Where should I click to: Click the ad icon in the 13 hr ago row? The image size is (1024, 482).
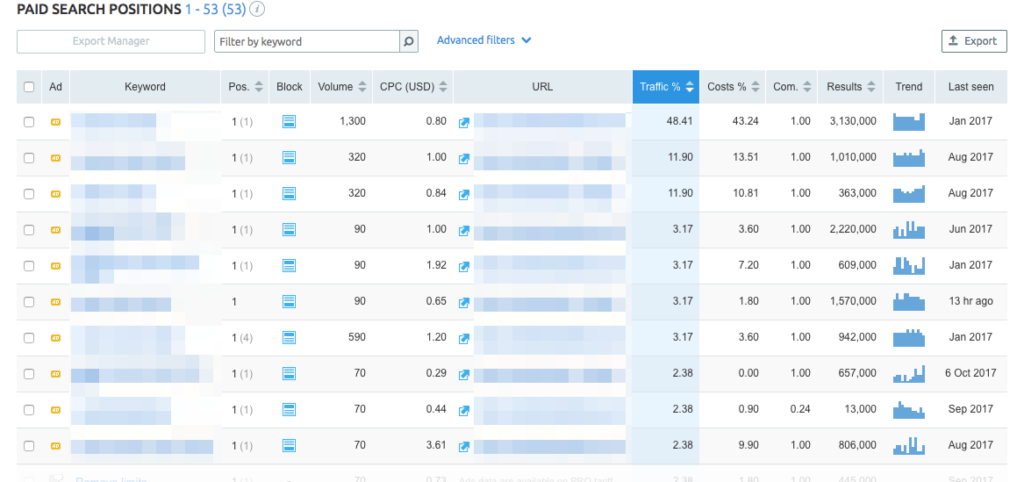[x=56, y=302]
